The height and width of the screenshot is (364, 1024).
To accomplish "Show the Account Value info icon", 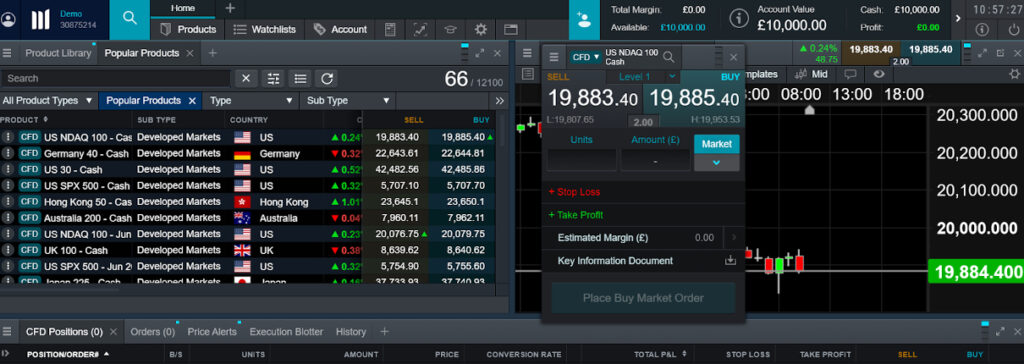I will pos(739,19).
